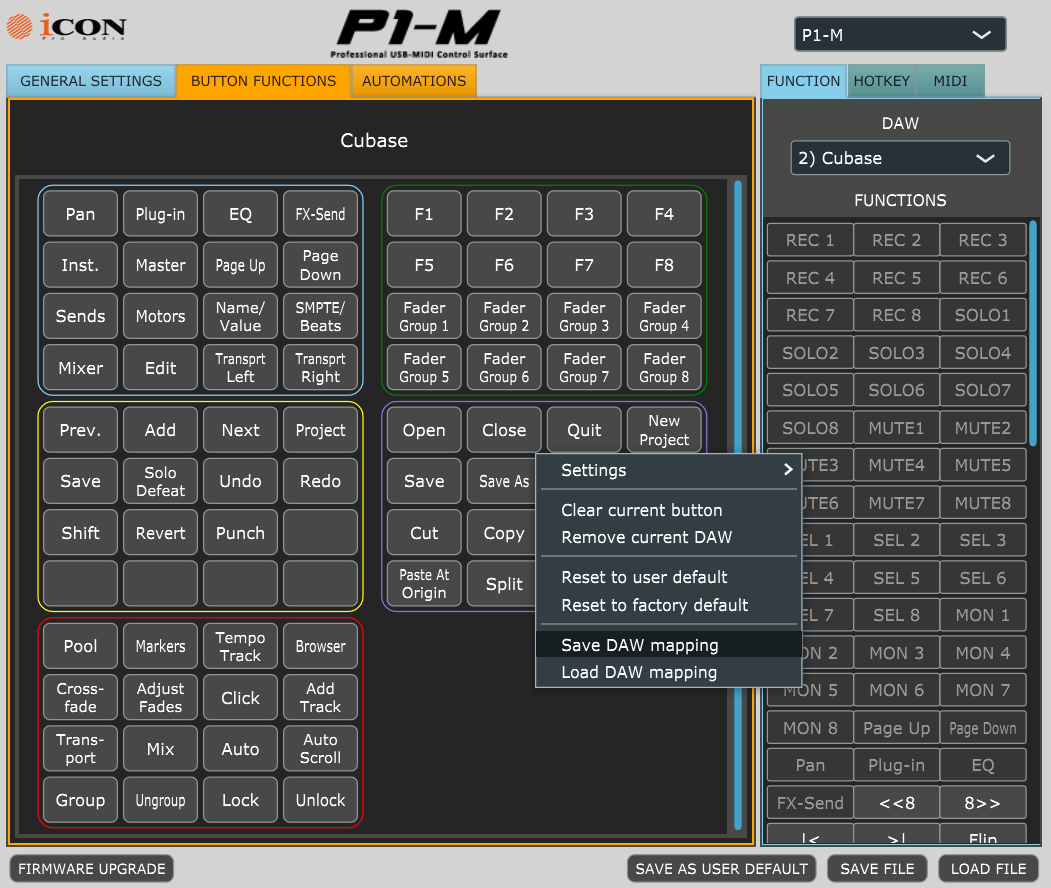Select the Adjust Fades button

(x=160, y=698)
